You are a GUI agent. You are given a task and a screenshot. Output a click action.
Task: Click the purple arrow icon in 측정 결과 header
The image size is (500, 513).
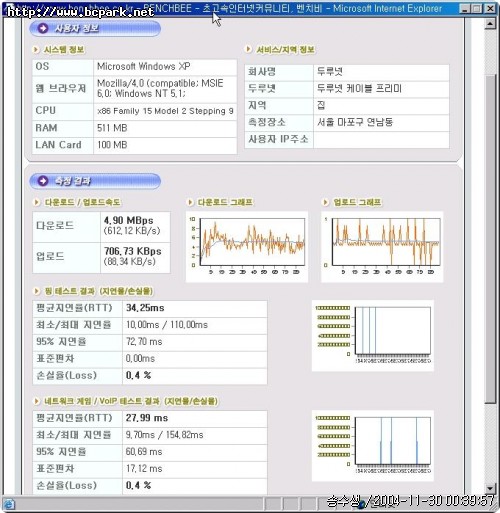tap(43, 181)
